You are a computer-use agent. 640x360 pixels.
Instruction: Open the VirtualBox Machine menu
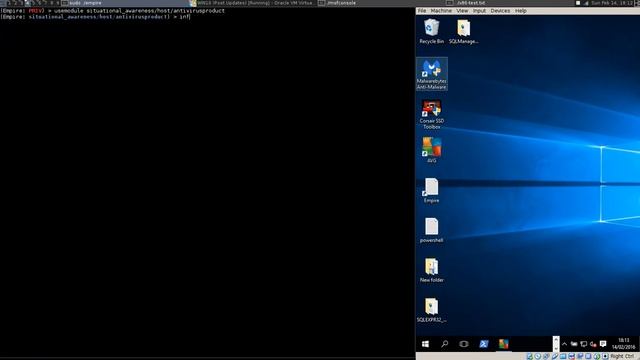[x=441, y=11]
